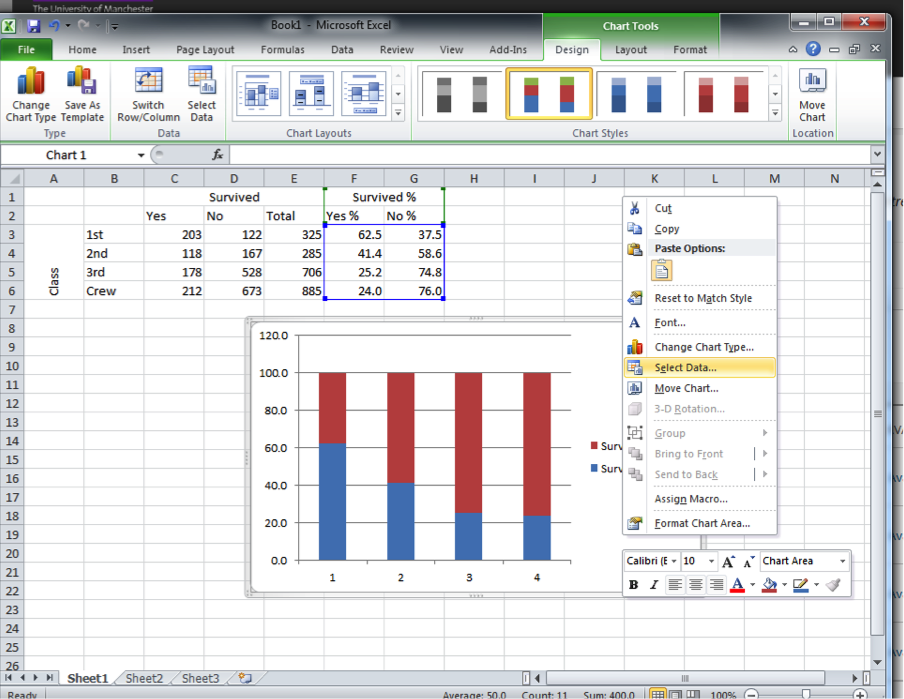
Task: Open Excel Help question mark icon
Action: (813, 49)
